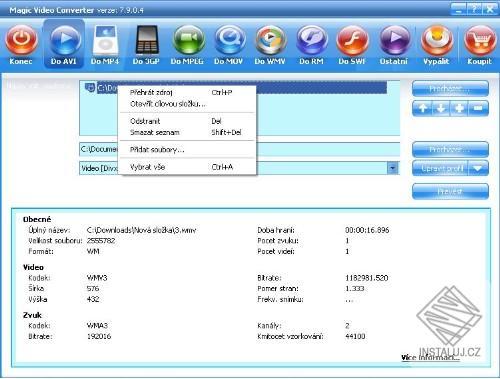The height and width of the screenshot is (379, 500).
Task: Choose the Do MP4 iPod icon
Action: (x=105, y=41)
